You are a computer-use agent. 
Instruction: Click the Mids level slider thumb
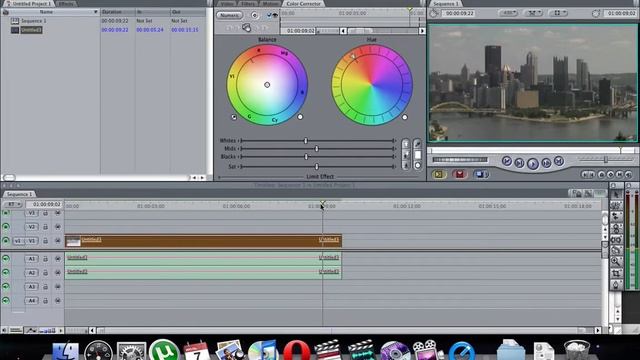point(317,149)
